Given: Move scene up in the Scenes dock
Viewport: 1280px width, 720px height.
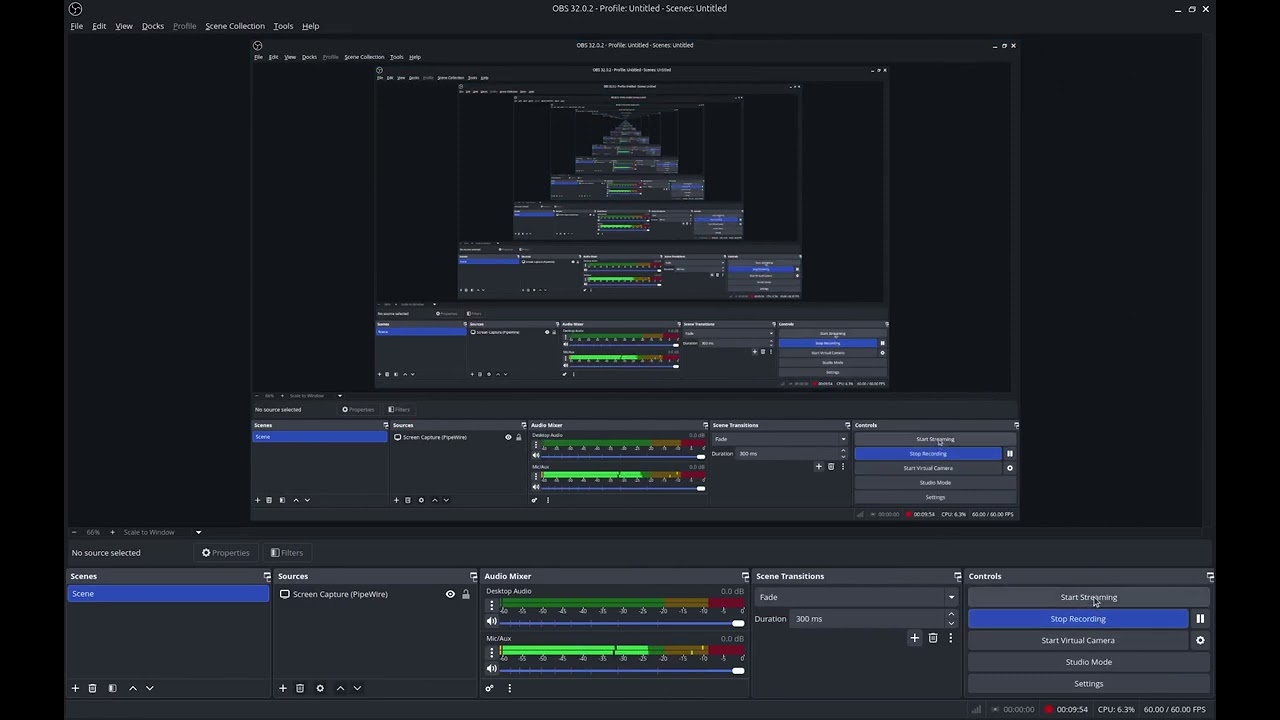Looking at the screenshot, I should click(x=133, y=688).
